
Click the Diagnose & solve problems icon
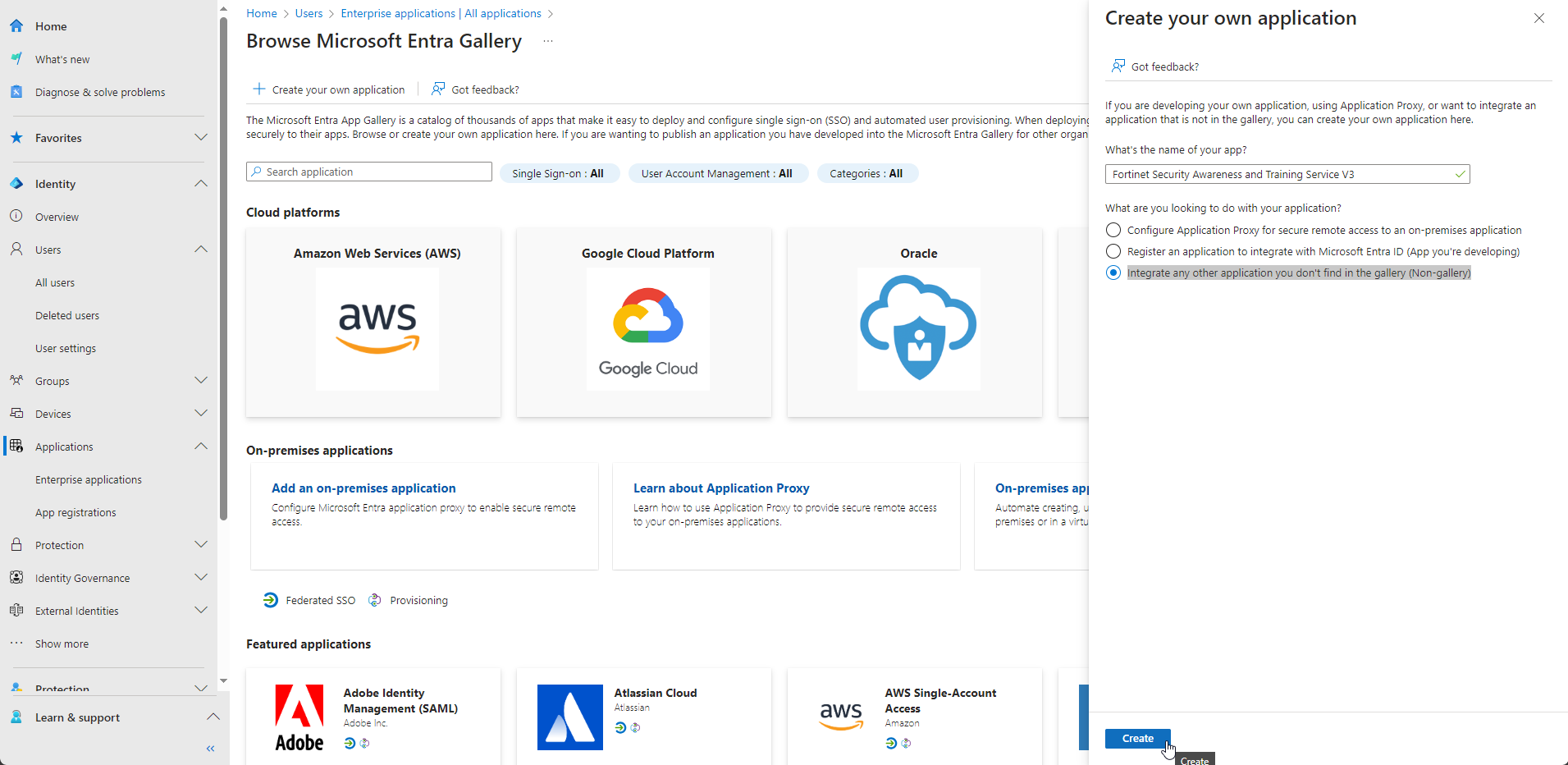point(16,92)
